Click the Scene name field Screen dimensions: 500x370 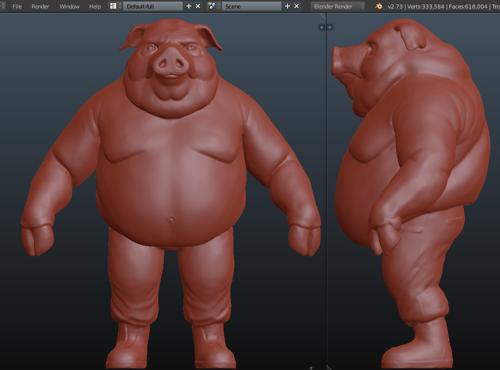pos(252,6)
